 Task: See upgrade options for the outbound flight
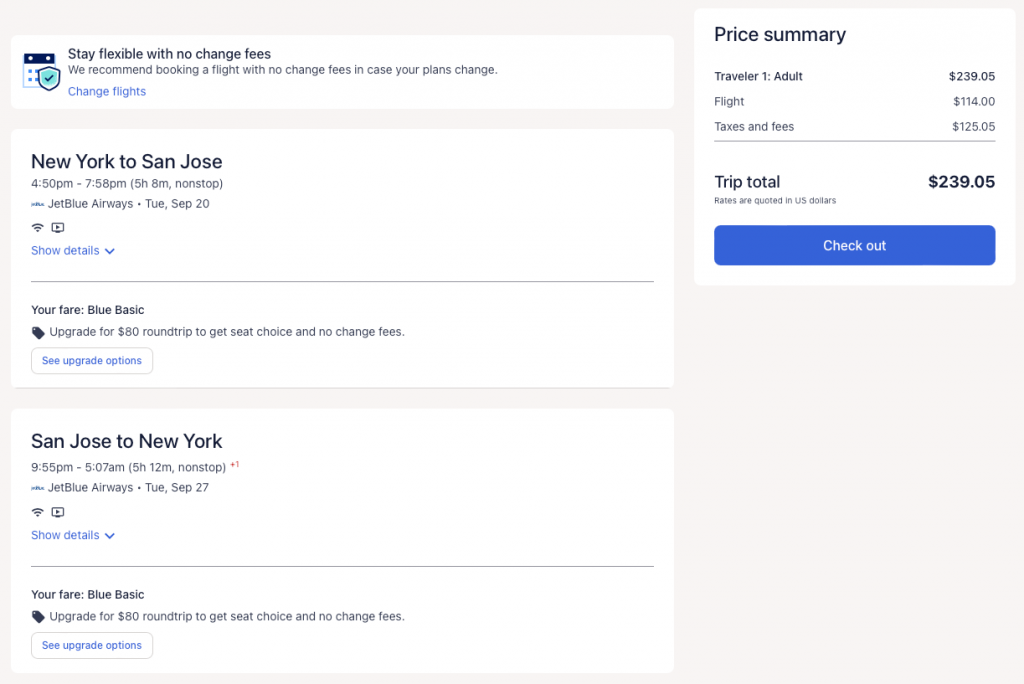point(92,361)
